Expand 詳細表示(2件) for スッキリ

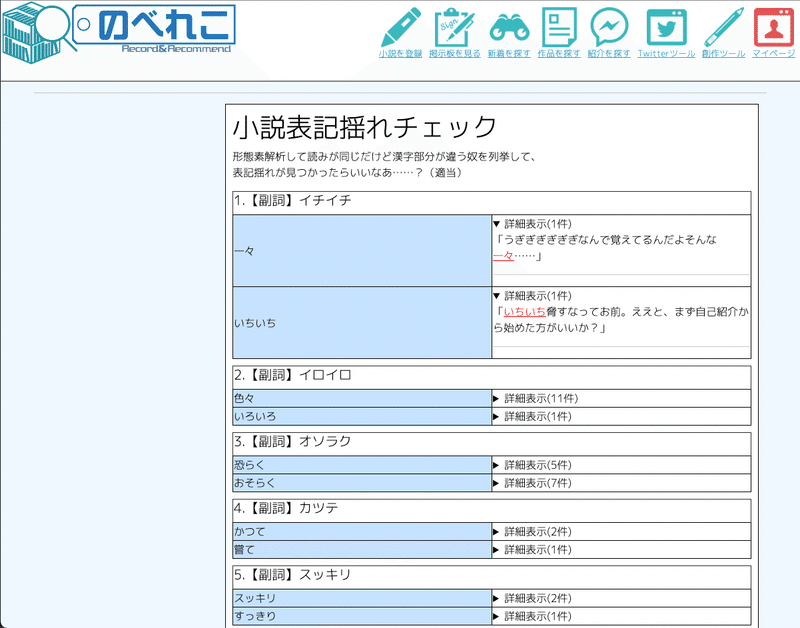point(532,598)
